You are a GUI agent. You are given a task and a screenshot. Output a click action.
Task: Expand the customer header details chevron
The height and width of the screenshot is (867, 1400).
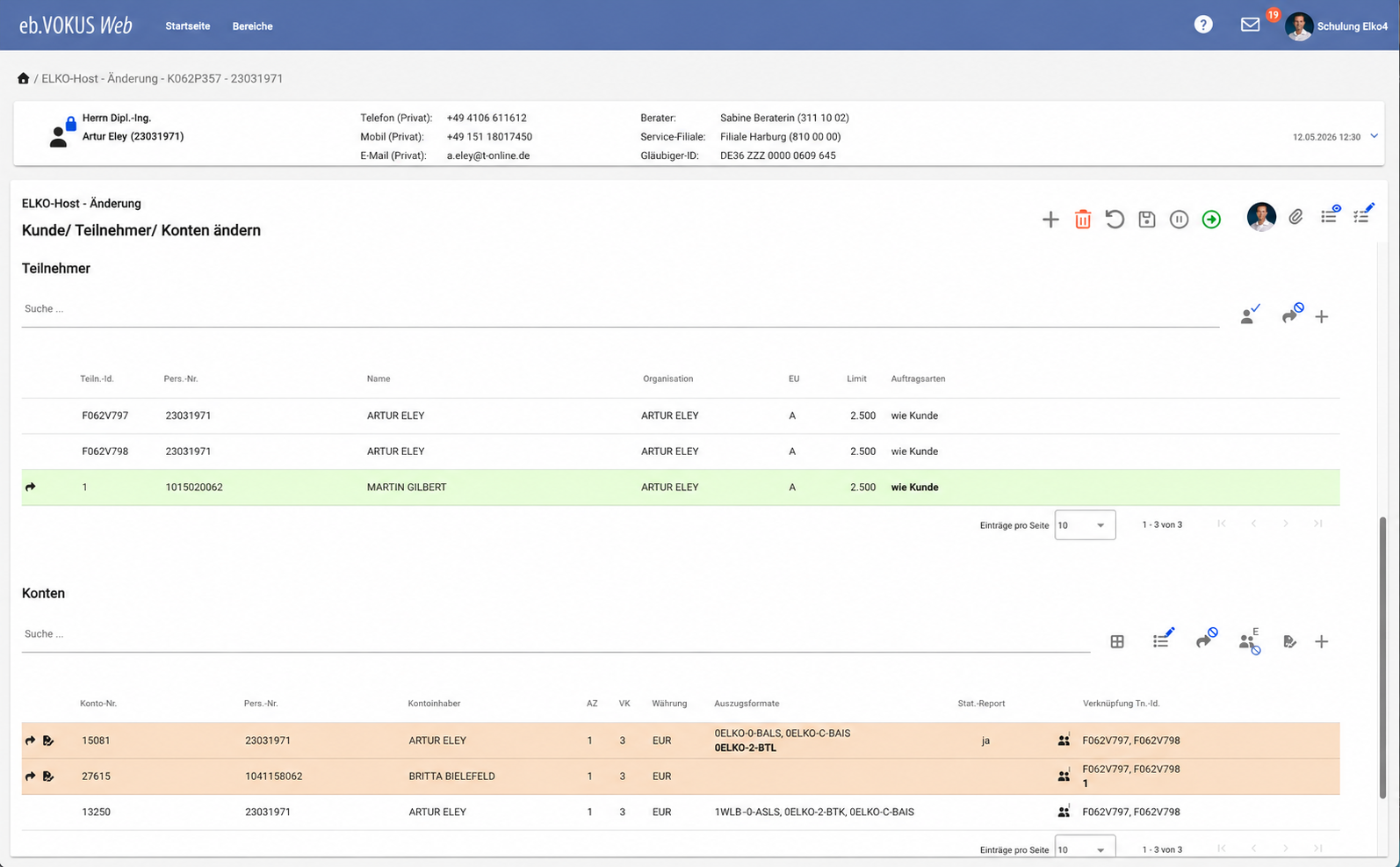coord(1375,136)
